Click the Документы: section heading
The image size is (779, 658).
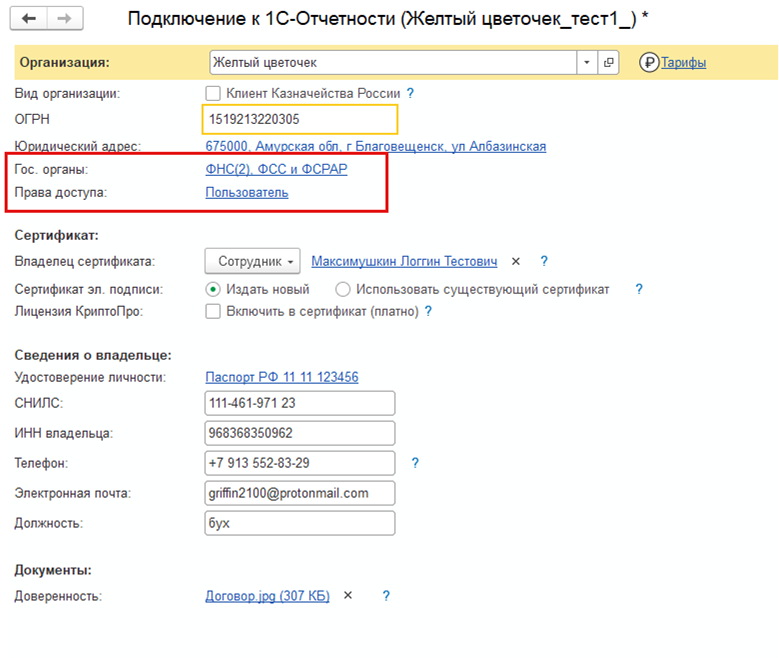53,570
